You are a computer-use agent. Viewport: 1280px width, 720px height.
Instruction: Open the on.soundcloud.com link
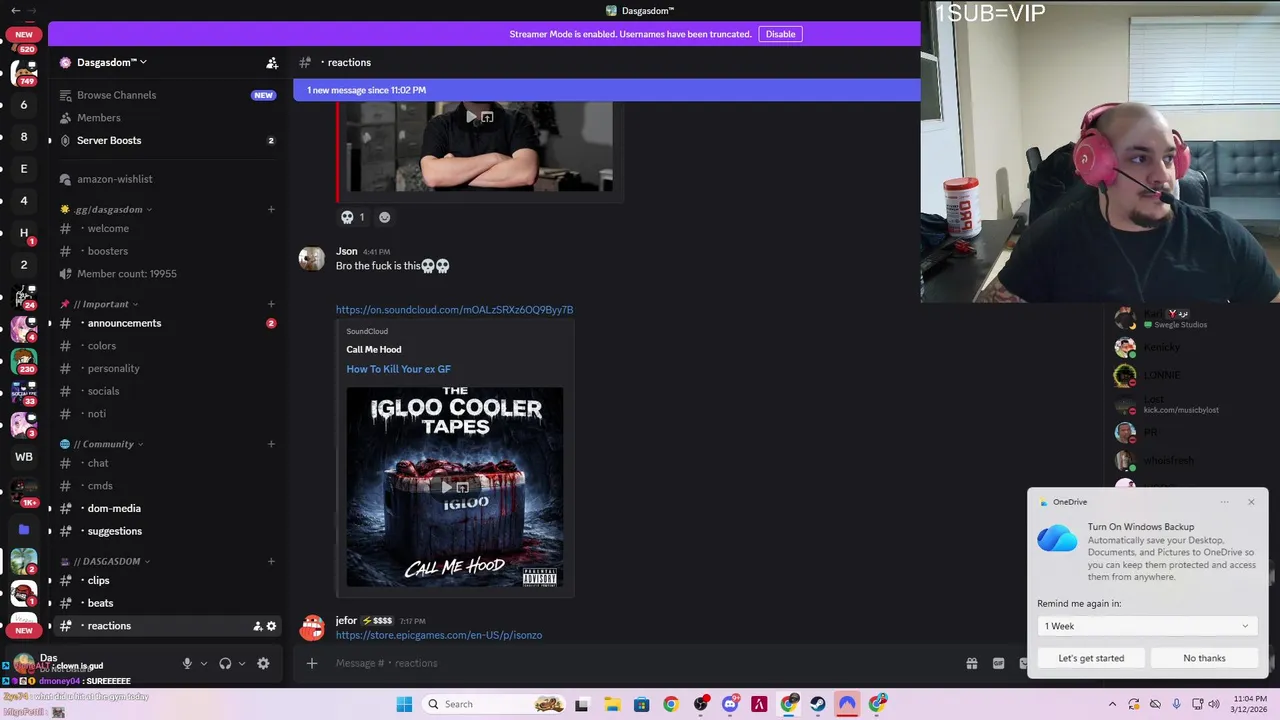coord(454,310)
